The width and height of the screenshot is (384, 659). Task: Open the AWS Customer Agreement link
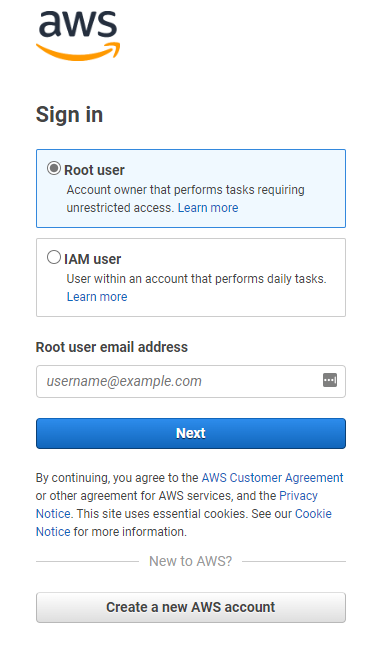272,478
